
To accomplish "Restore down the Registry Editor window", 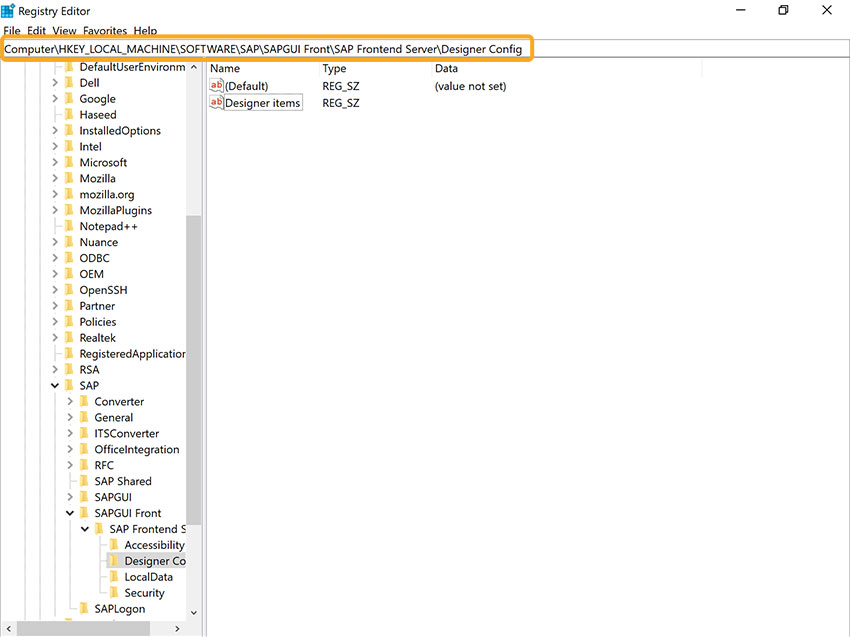I will [x=783, y=10].
